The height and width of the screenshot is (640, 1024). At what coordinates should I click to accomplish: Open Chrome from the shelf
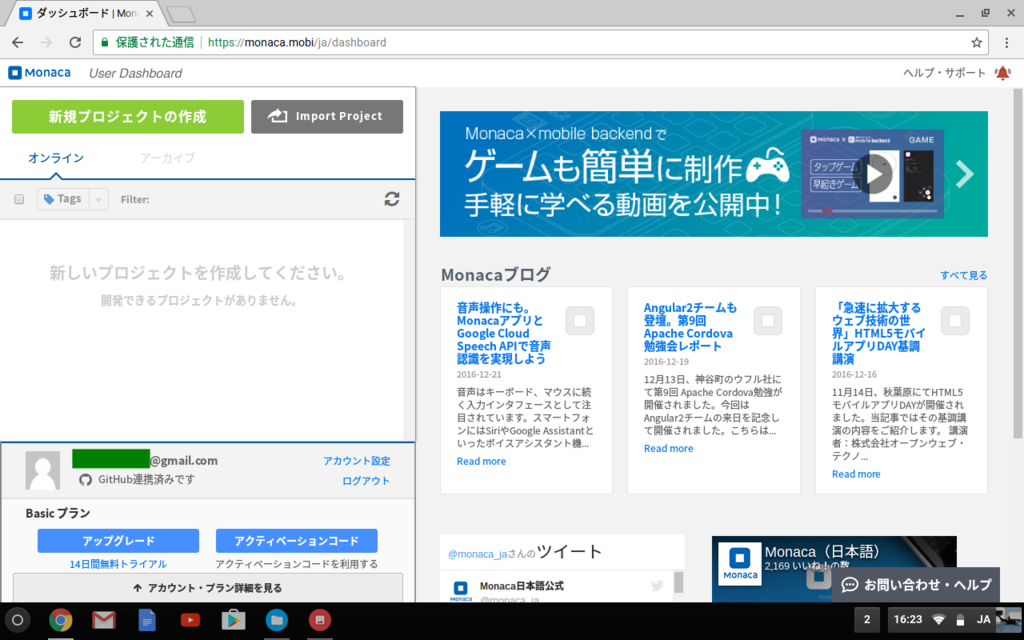pos(60,620)
